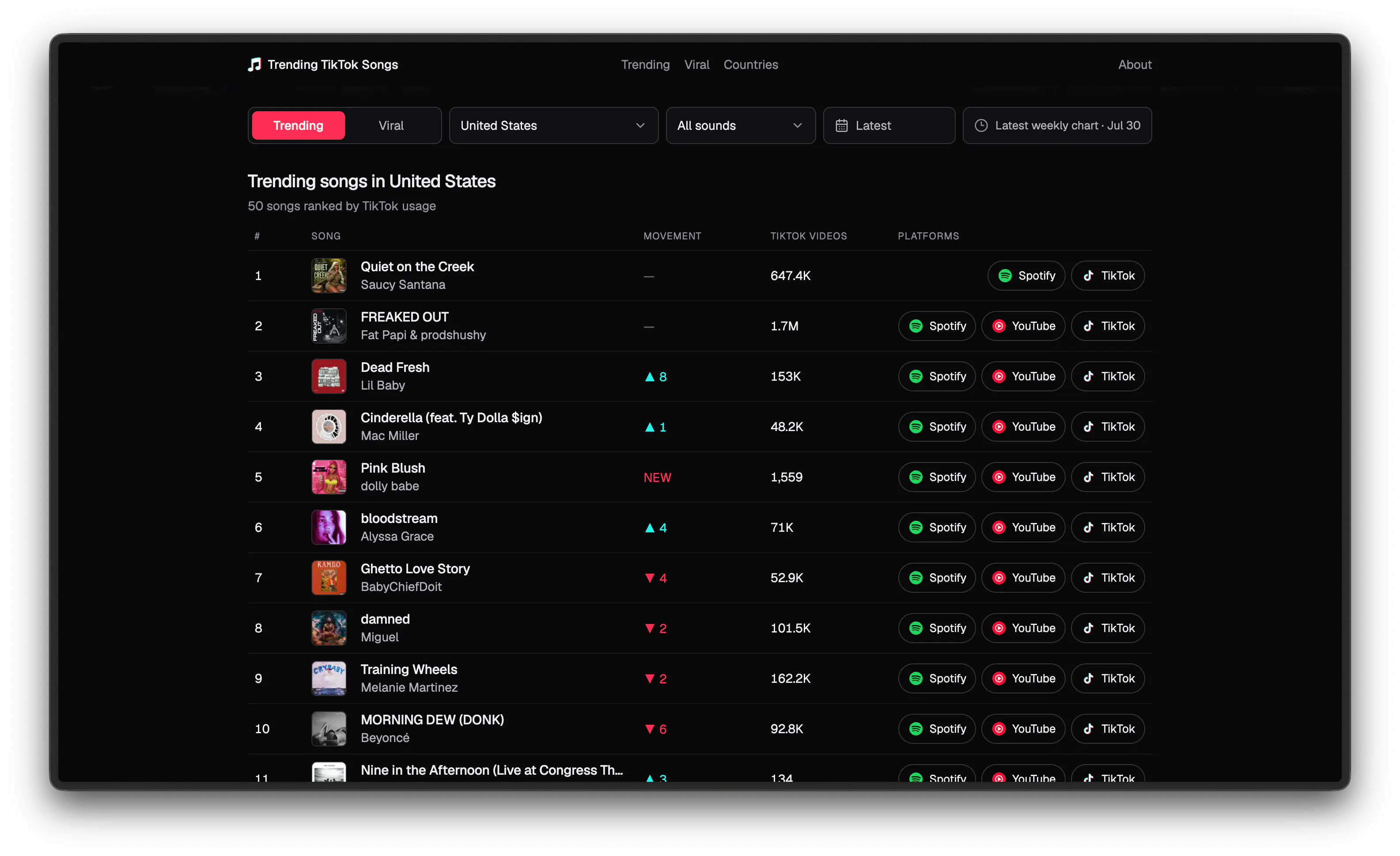Image resolution: width=1400 pixels, height=856 pixels.
Task: Click the 1.7M TikTok videos value
Action: click(x=785, y=326)
